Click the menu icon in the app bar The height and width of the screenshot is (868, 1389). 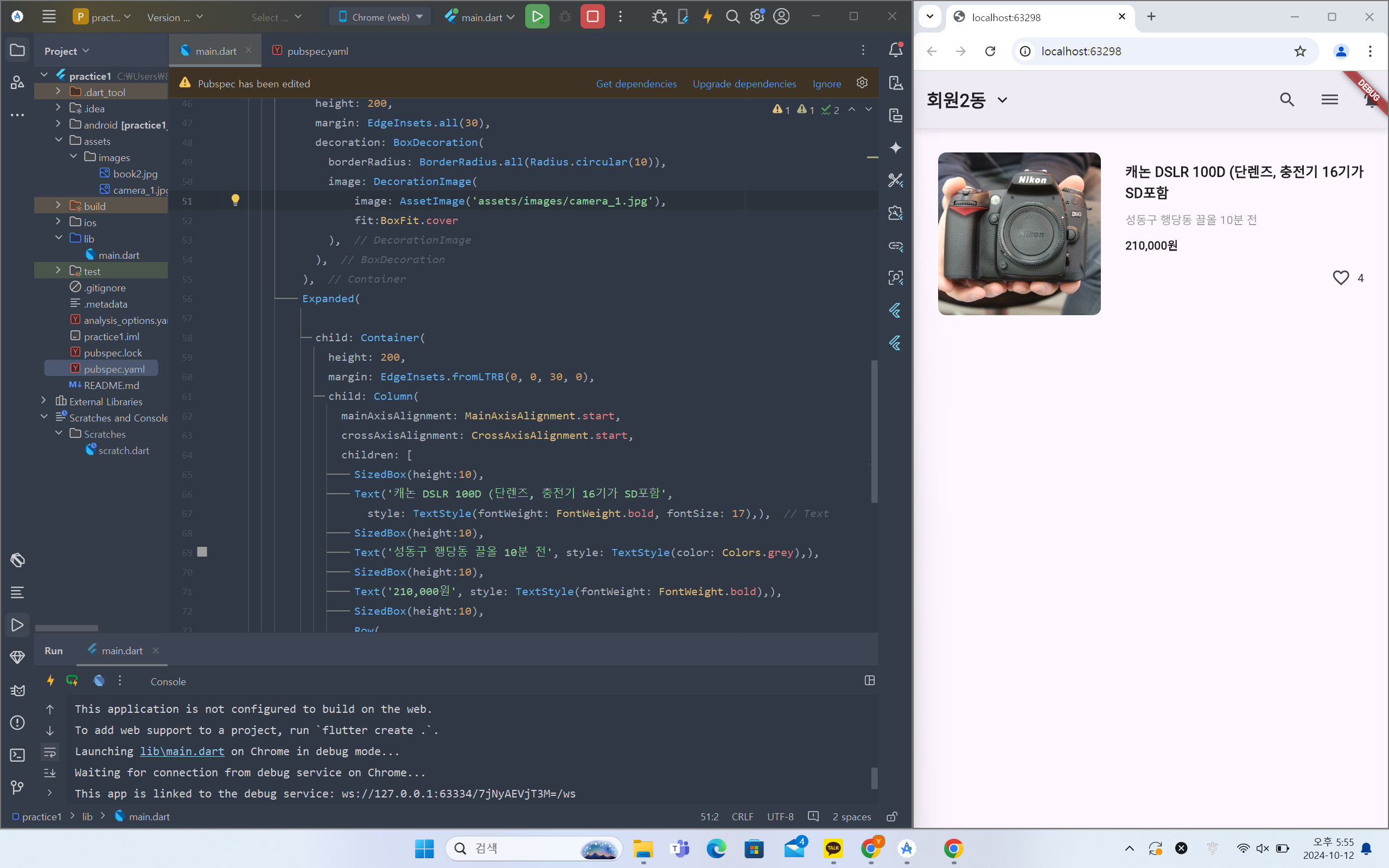click(x=1329, y=100)
